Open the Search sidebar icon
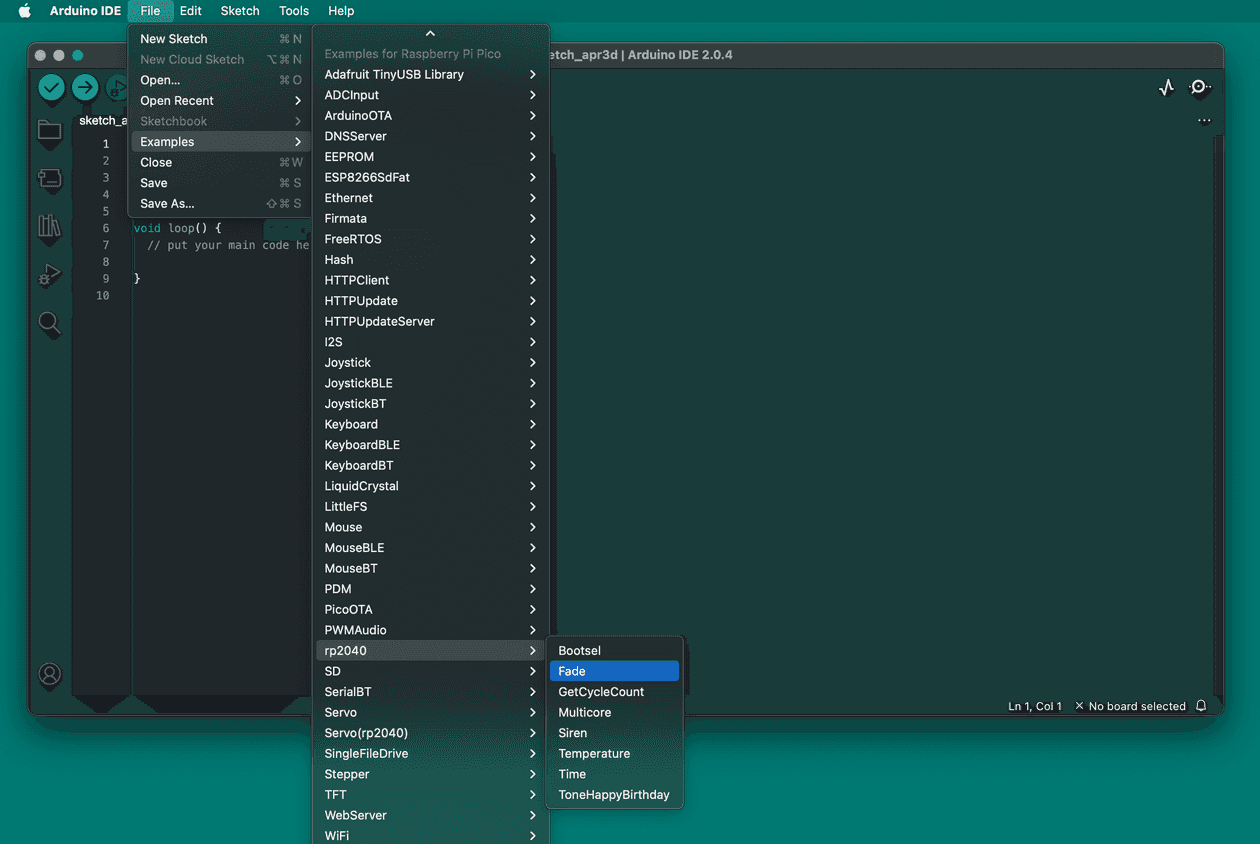Image resolution: width=1260 pixels, height=844 pixels. (x=49, y=323)
